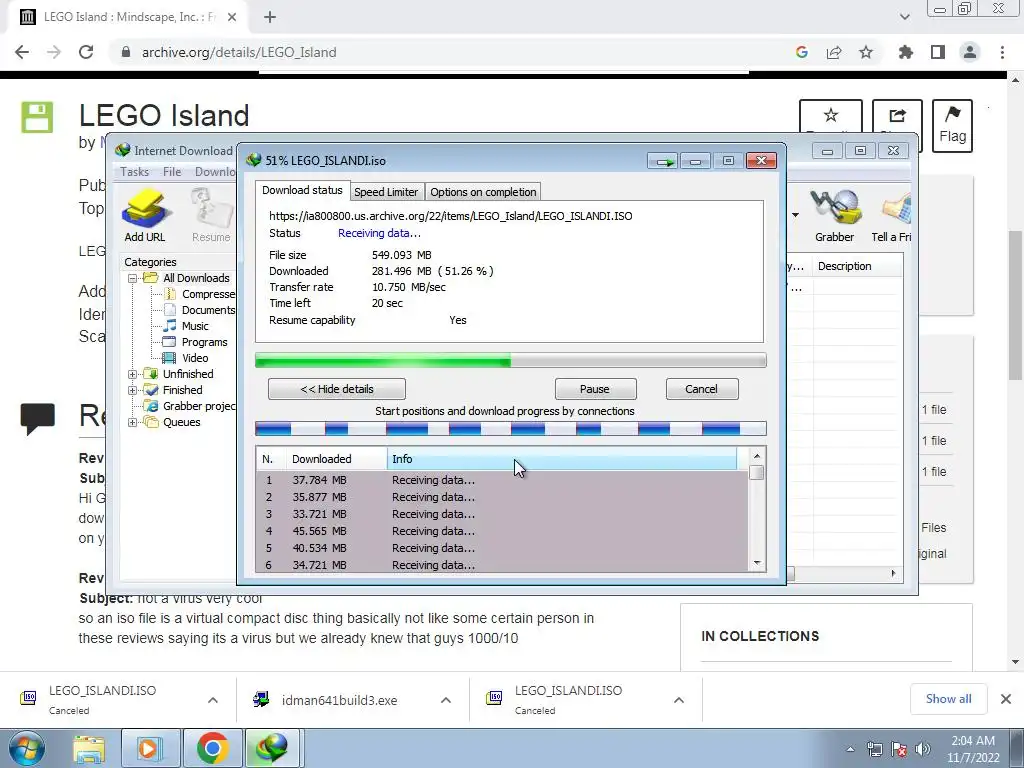Click right arrow of IDM horizontal scrollbar
1024x768 pixels.
pos(893,573)
